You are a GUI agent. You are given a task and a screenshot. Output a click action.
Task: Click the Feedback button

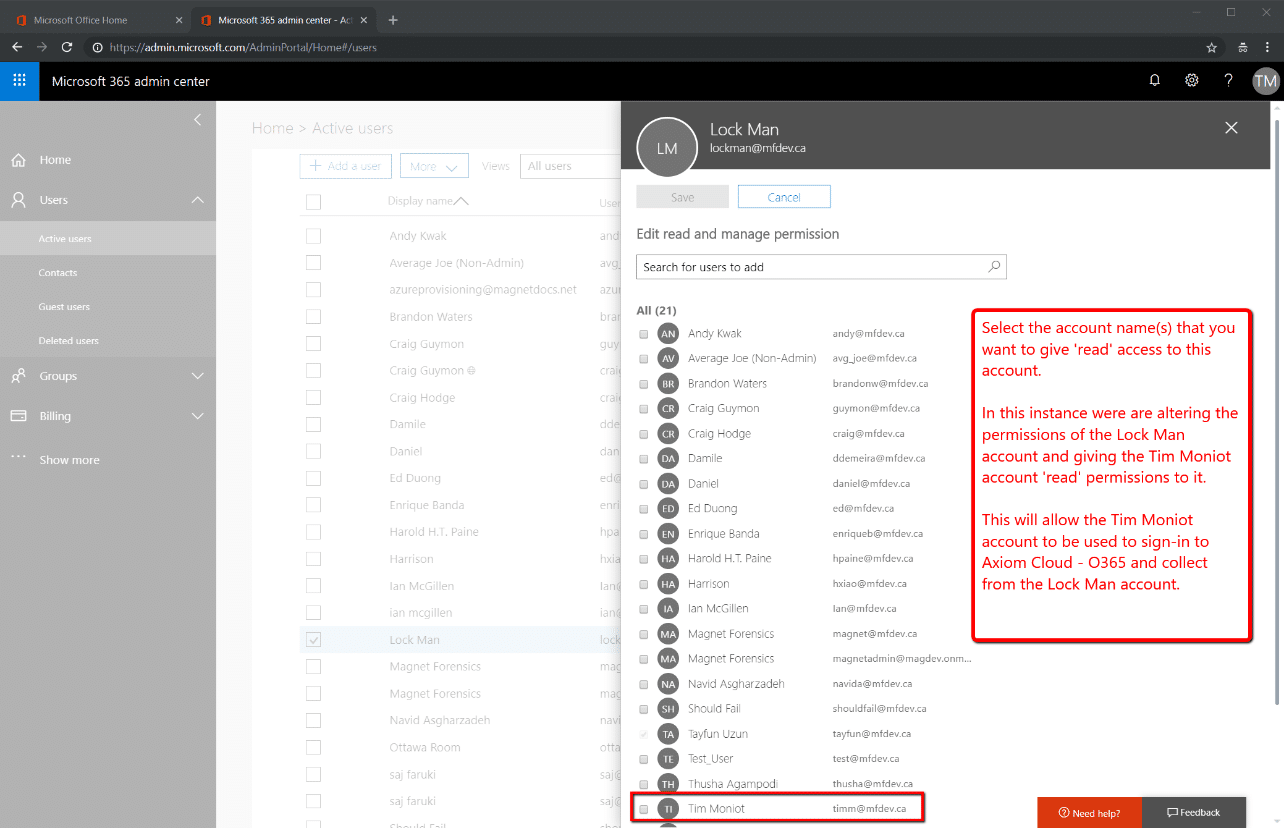tap(1194, 813)
